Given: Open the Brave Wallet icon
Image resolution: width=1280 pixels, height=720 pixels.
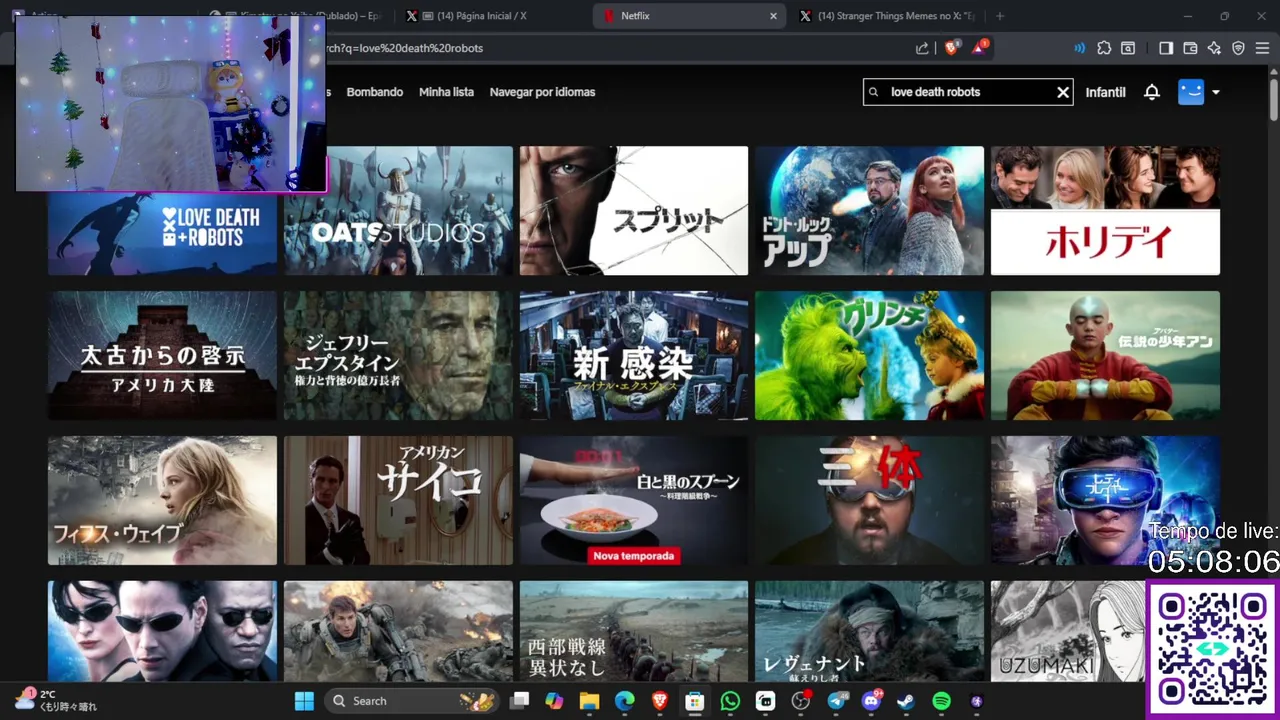Looking at the screenshot, I should [1190, 48].
